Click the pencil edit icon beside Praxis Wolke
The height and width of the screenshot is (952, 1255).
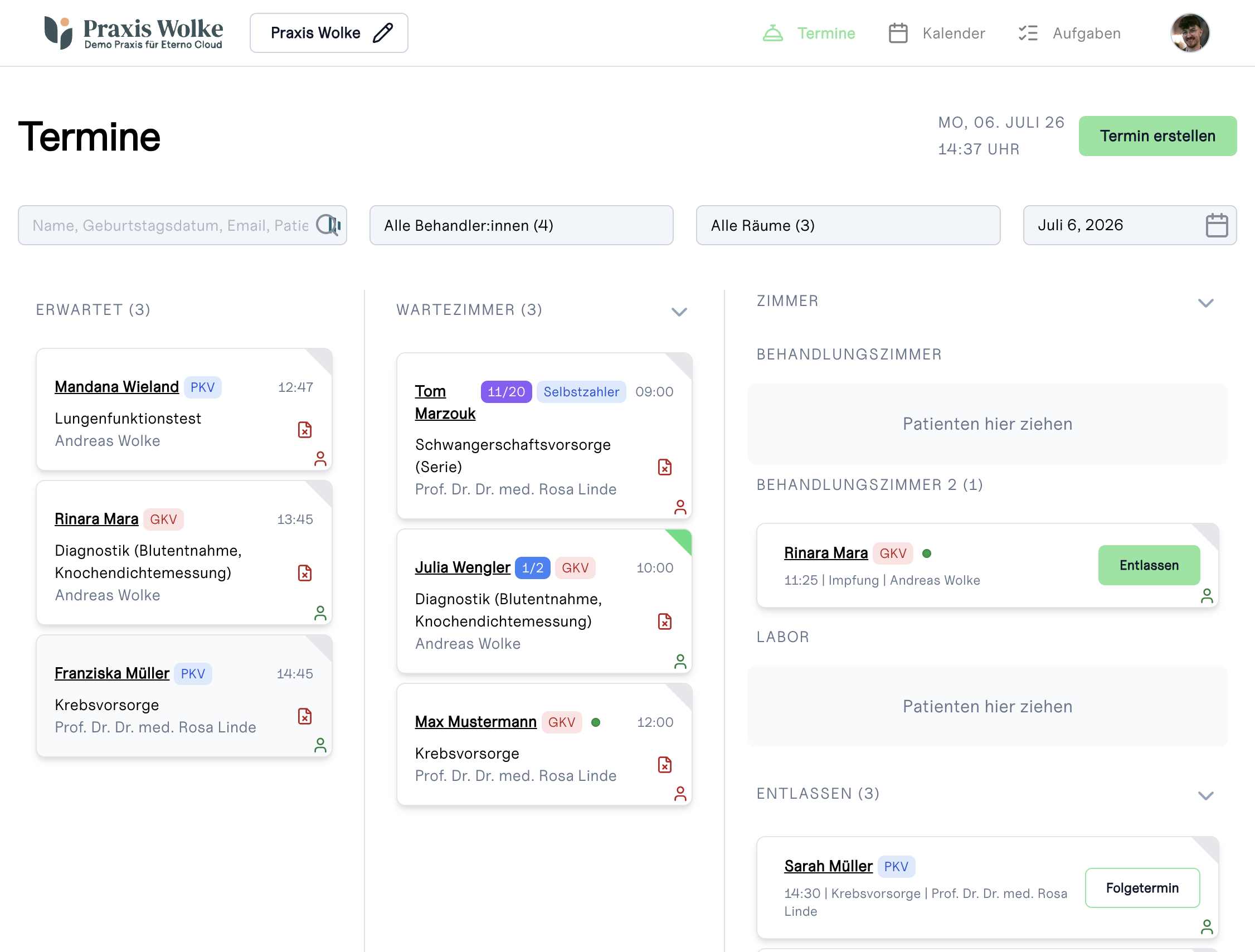(383, 33)
